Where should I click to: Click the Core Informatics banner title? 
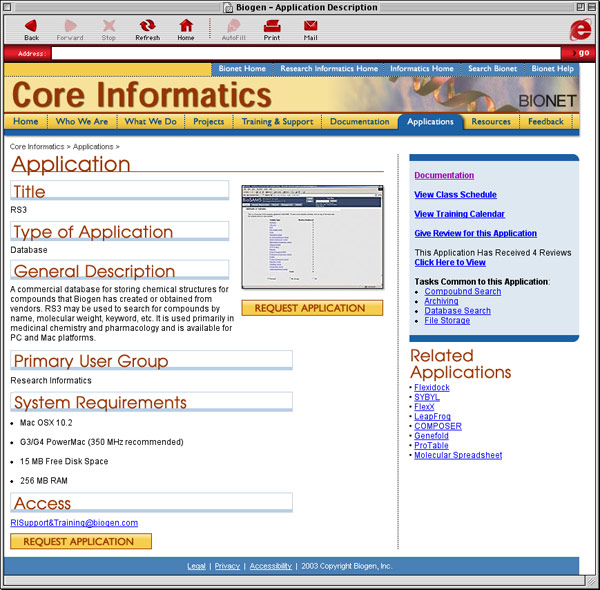(x=142, y=95)
